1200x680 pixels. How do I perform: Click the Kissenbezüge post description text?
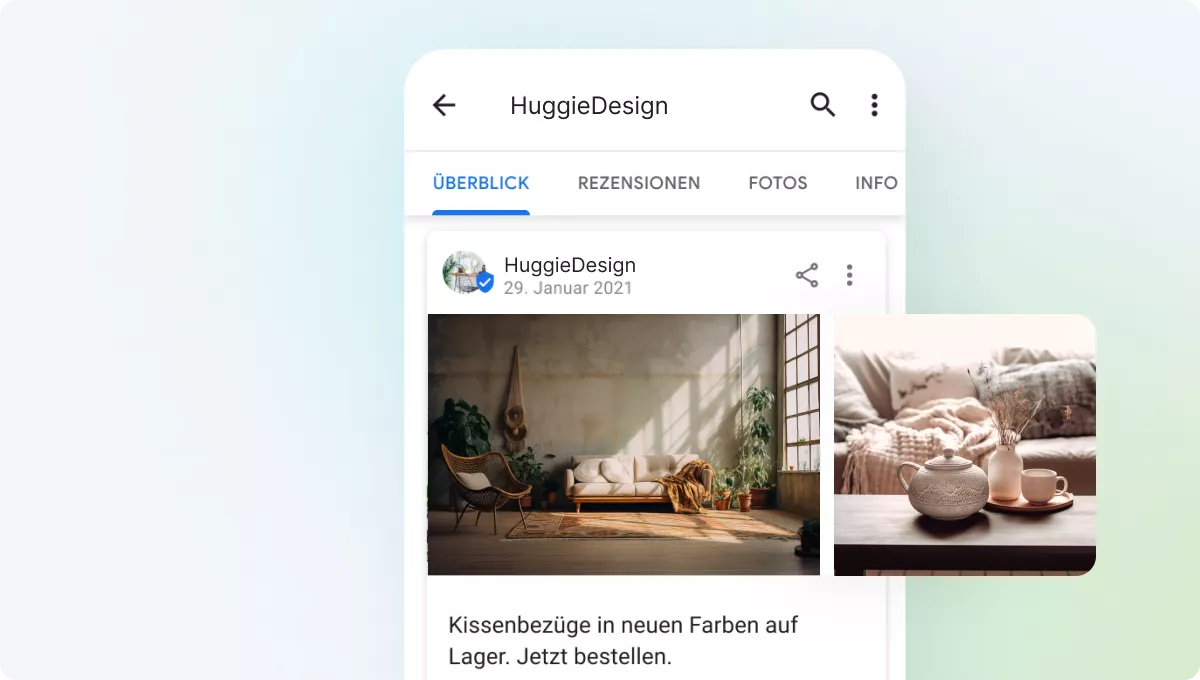(623, 626)
